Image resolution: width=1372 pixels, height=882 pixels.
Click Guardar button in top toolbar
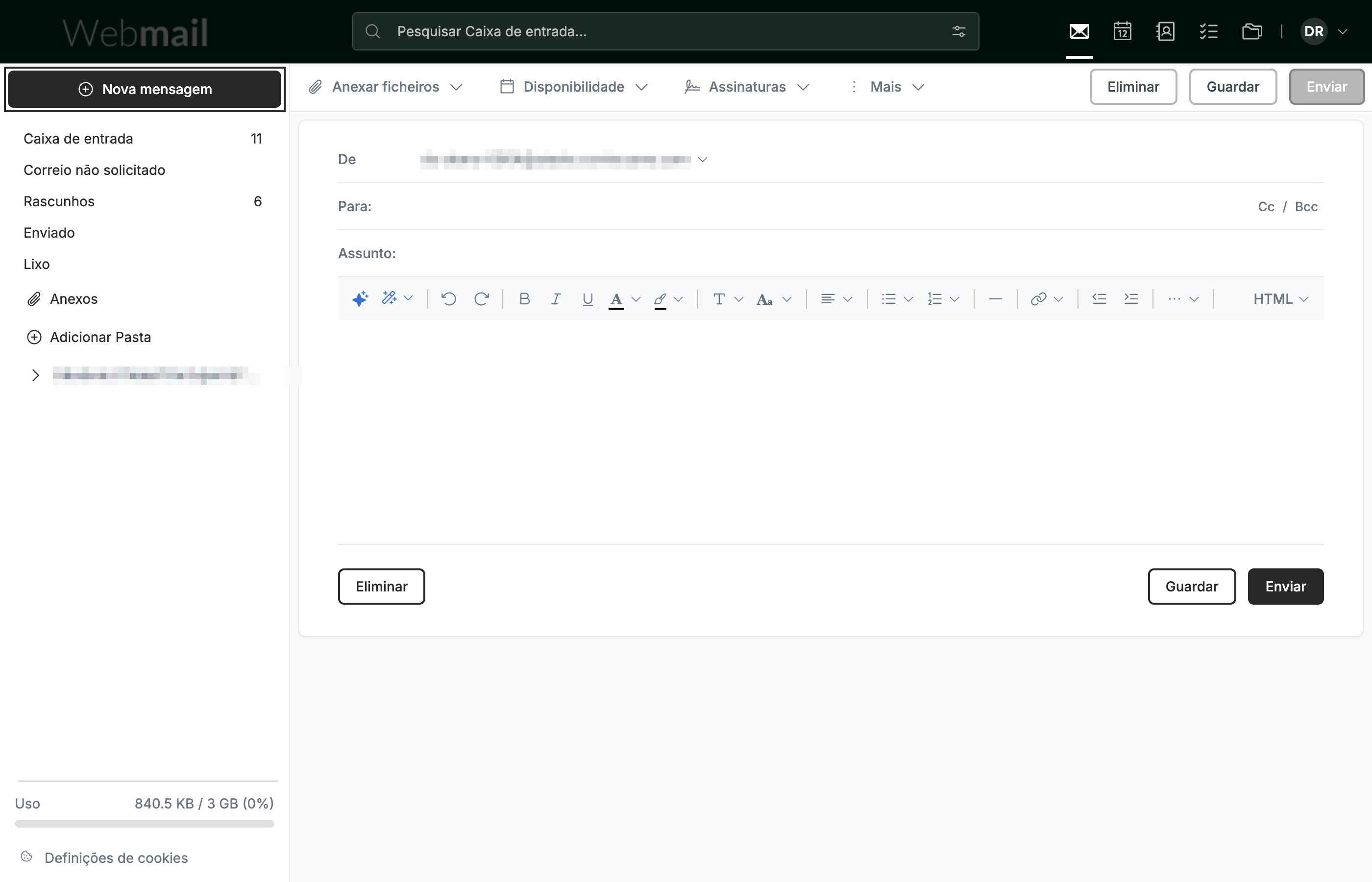pyautogui.click(x=1232, y=87)
